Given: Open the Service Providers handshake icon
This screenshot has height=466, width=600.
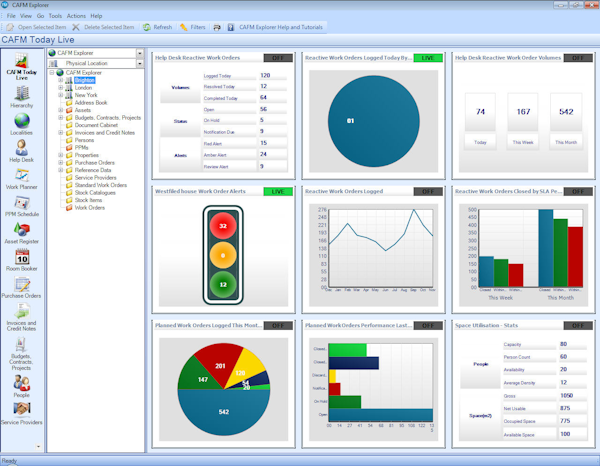Looking at the screenshot, I should (22, 409).
